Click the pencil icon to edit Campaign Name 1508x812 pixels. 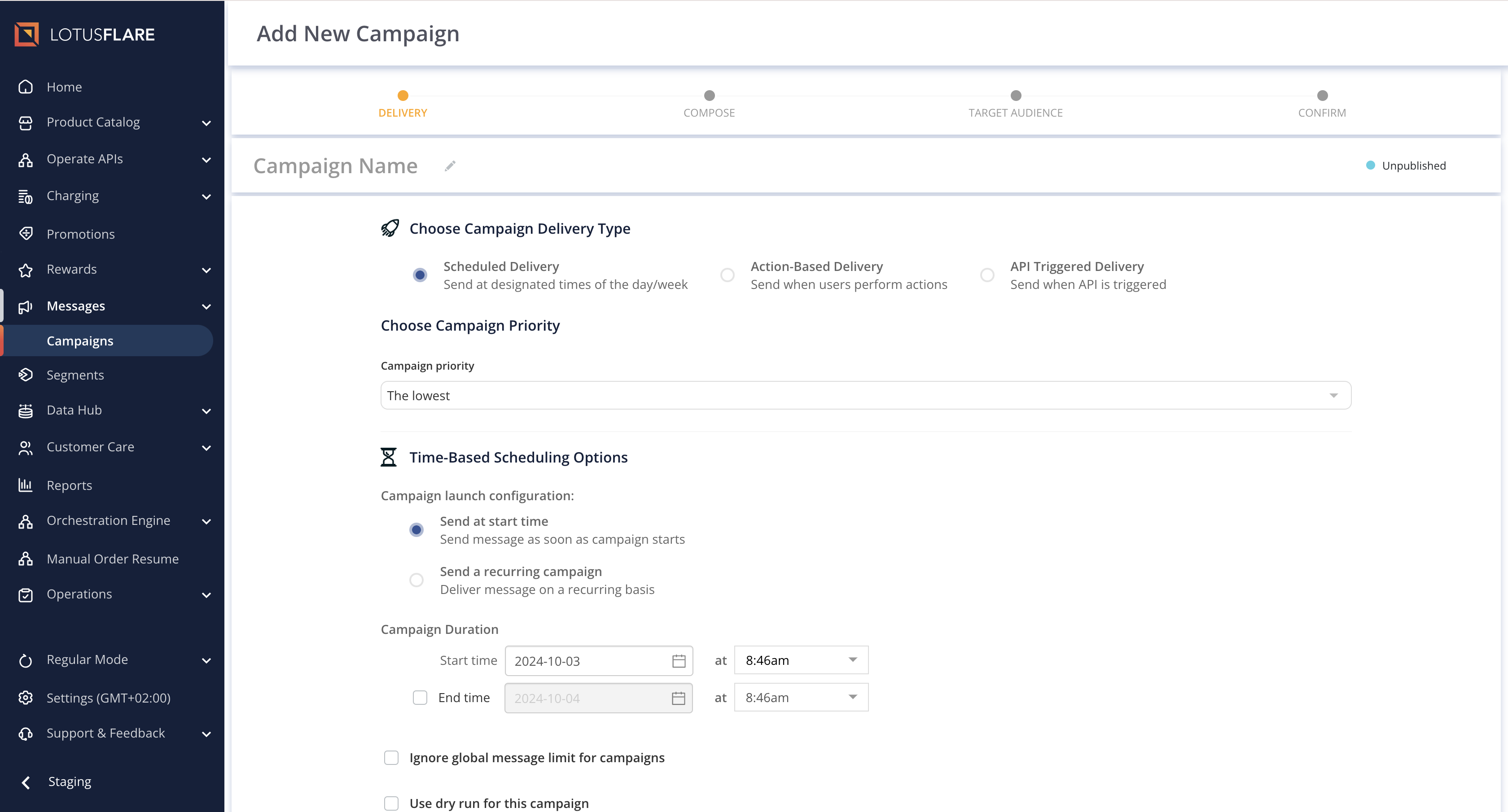tap(450, 166)
